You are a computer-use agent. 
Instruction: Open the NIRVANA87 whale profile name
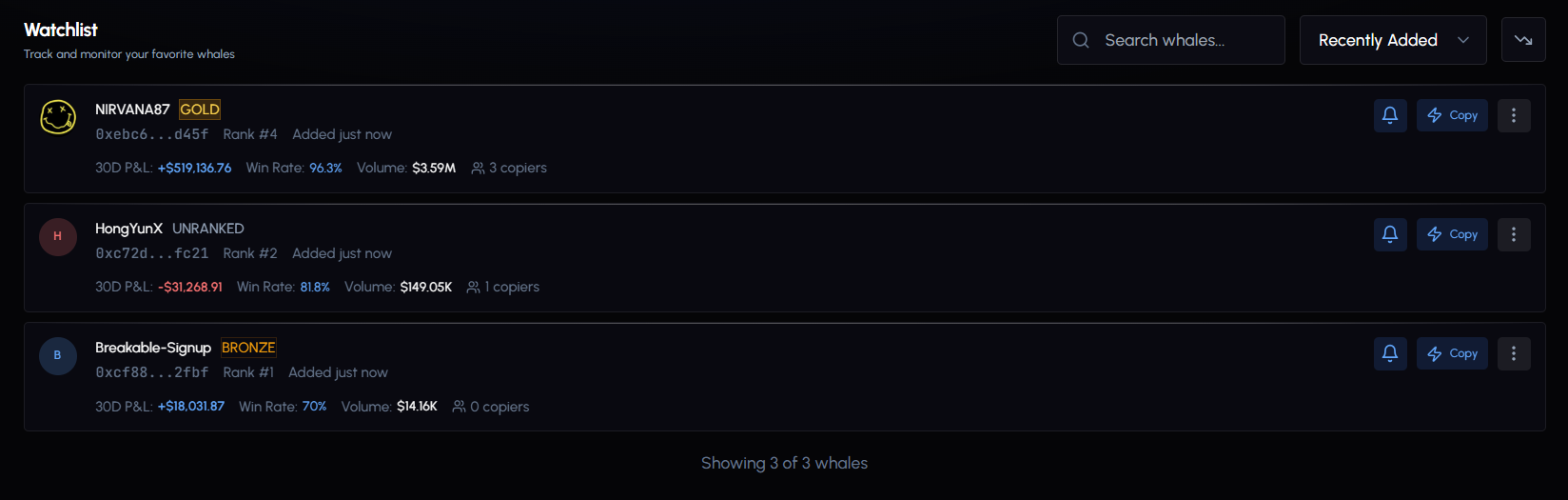132,110
